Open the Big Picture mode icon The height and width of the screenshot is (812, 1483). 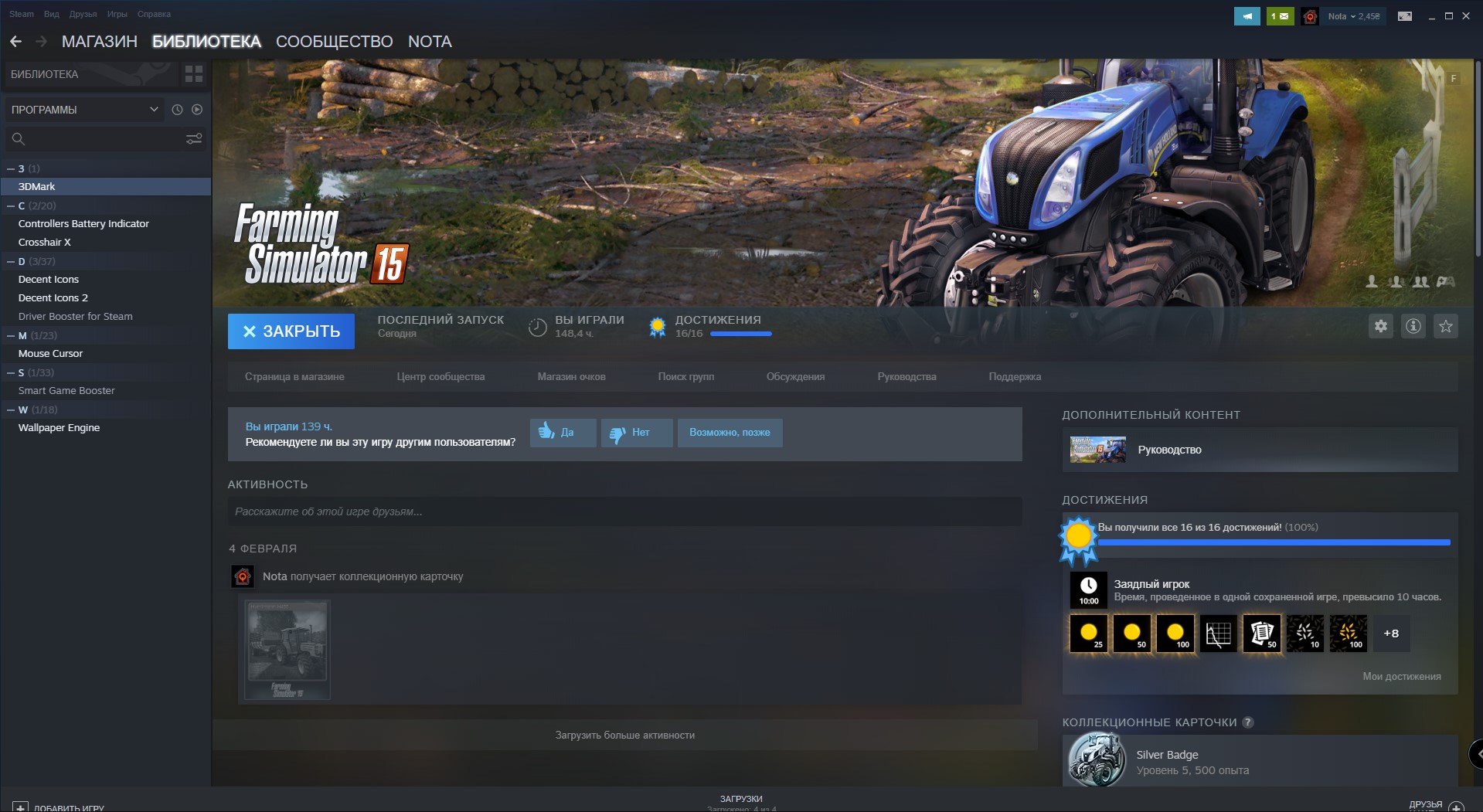coord(1405,16)
